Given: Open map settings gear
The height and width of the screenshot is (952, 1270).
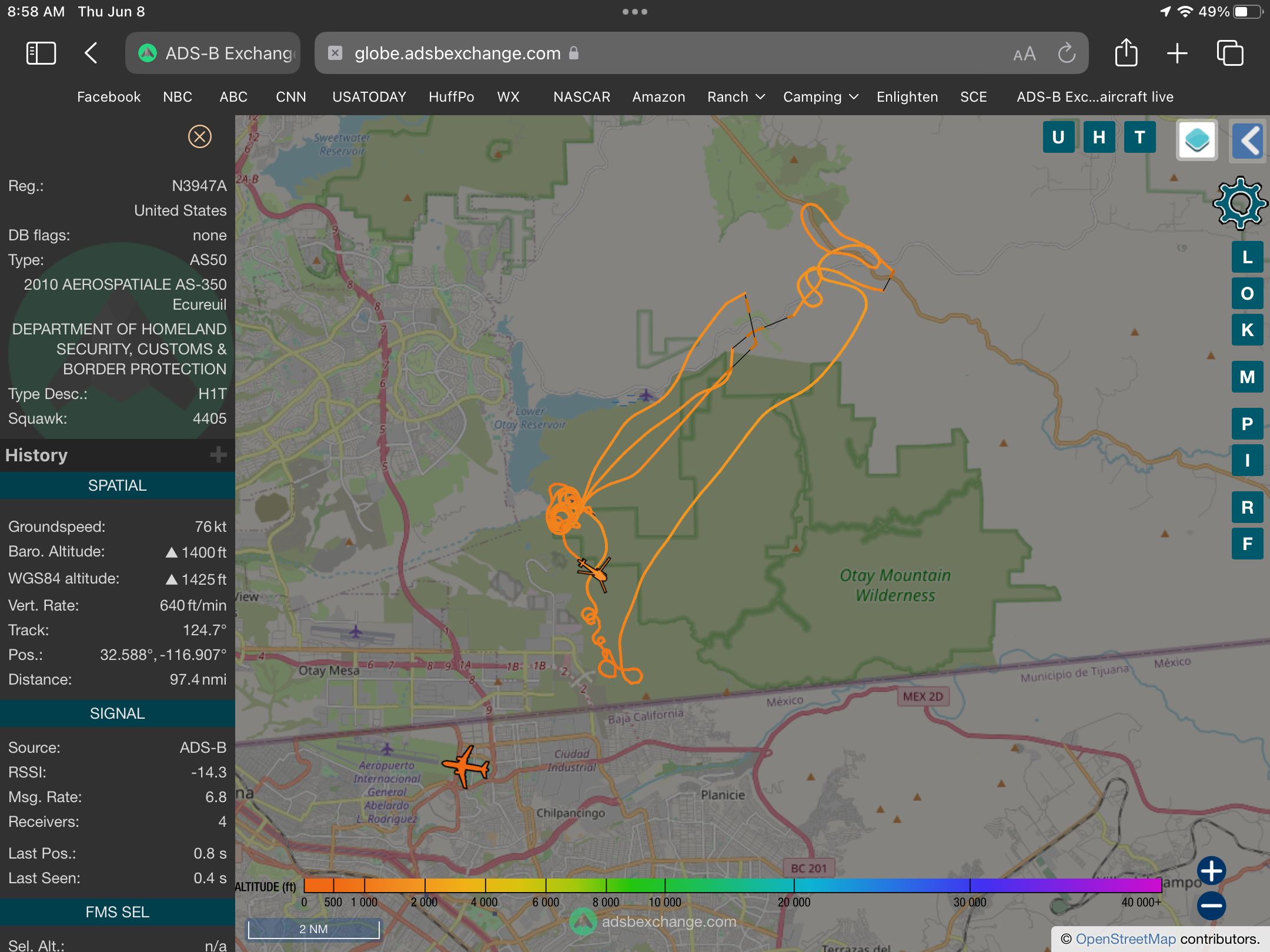Looking at the screenshot, I should pos(1240,203).
